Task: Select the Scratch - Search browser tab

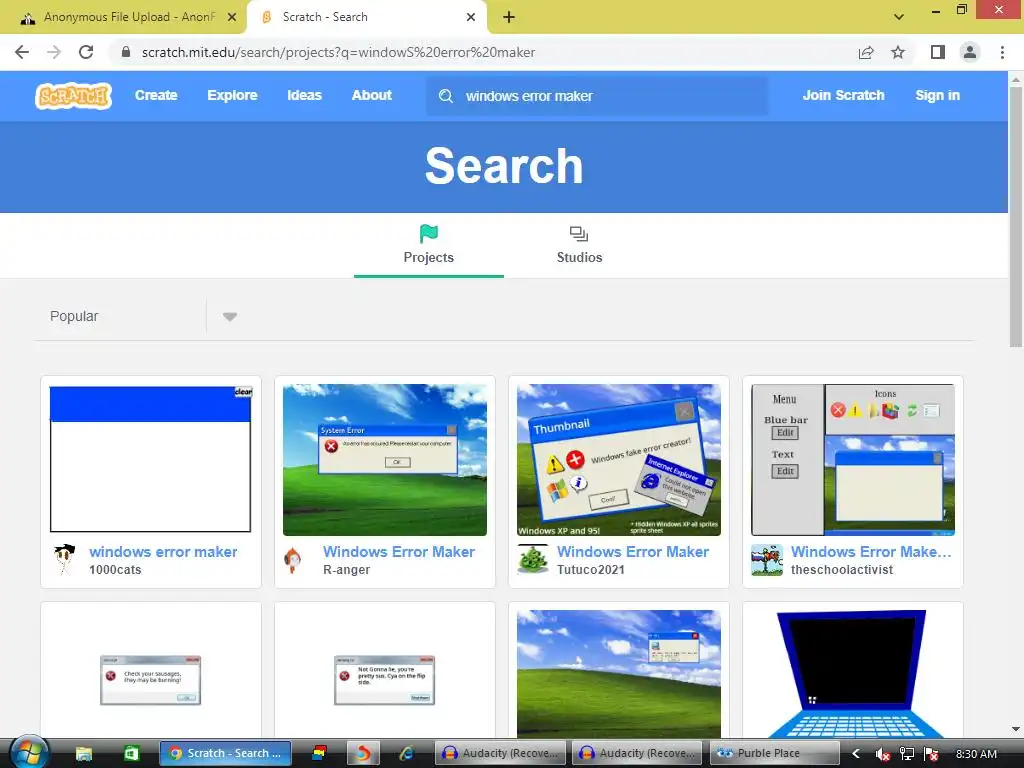Action: coord(366,17)
